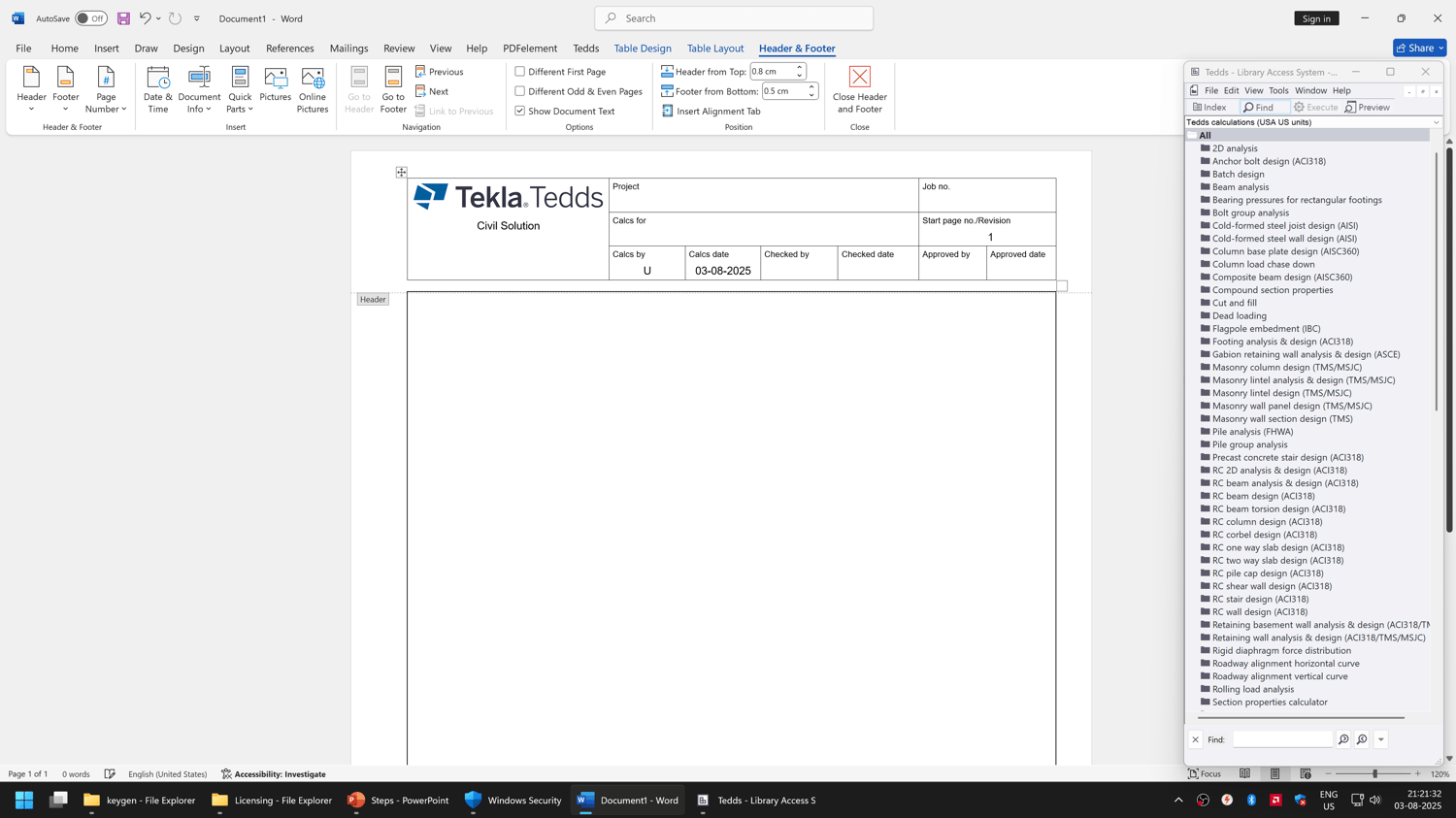This screenshot has height=818, width=1456.
Task: Click the Sign in button
Action: [1316, 18]
